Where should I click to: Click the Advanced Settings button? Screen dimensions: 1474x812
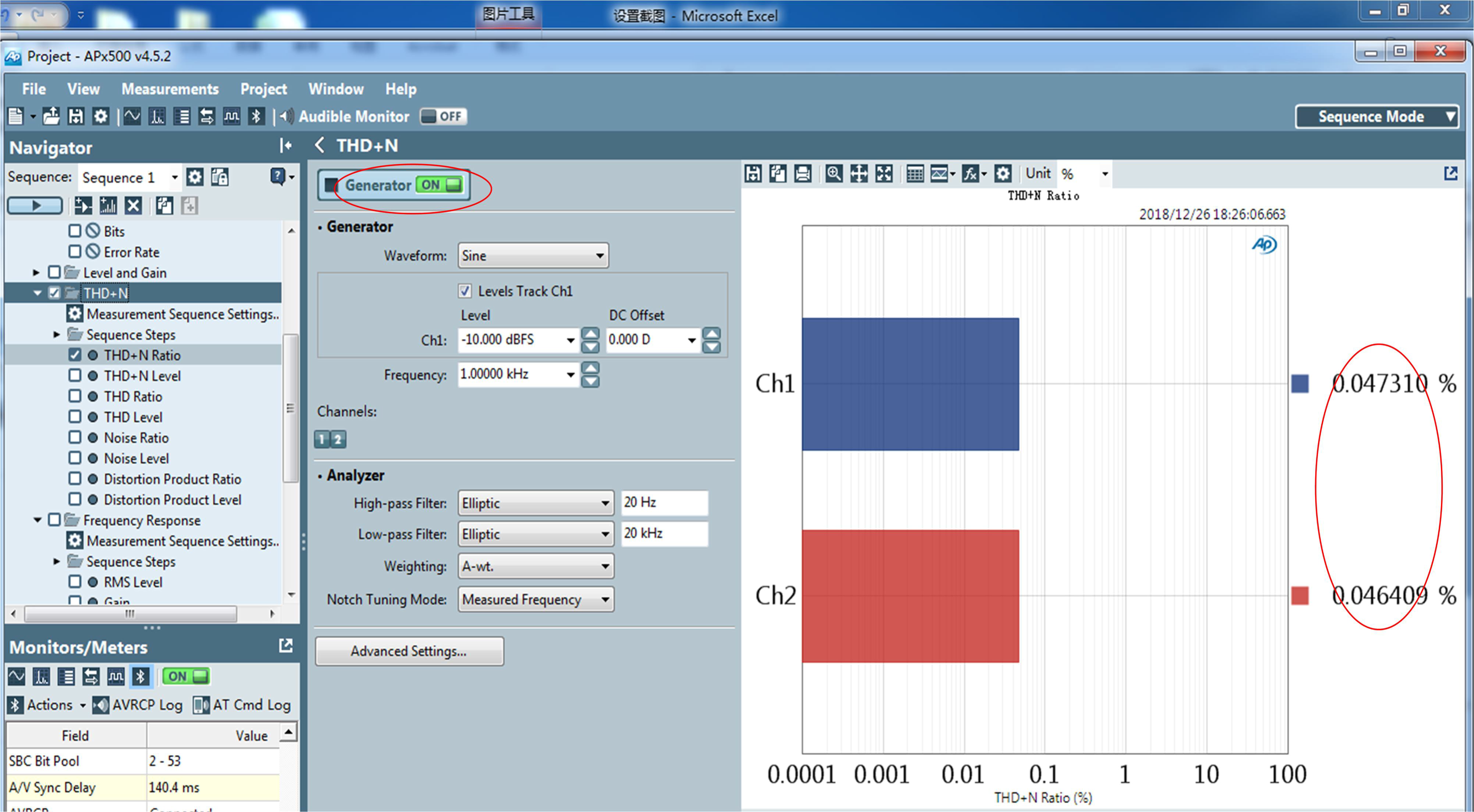click(409, 651)
